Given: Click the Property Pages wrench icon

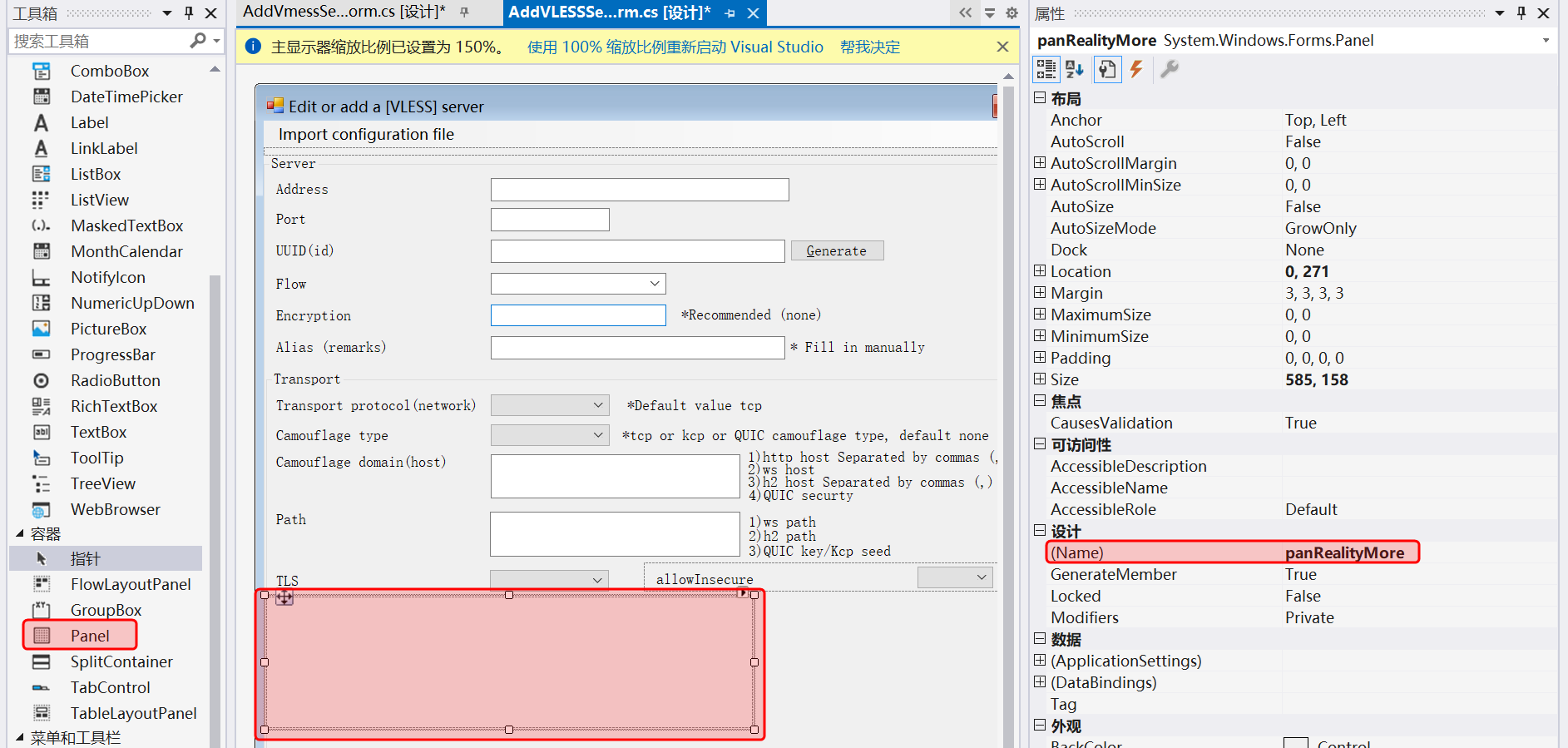Looking at the screenshot, I should pos(1169,70).
